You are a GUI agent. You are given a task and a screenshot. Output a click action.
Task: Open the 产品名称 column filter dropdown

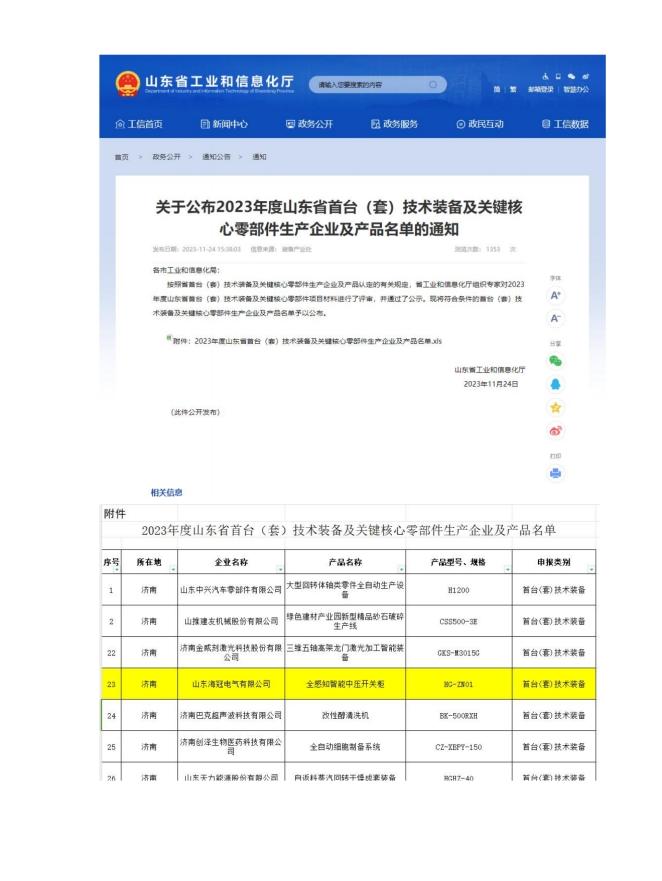pyautogui.click(x=401, y=569)
